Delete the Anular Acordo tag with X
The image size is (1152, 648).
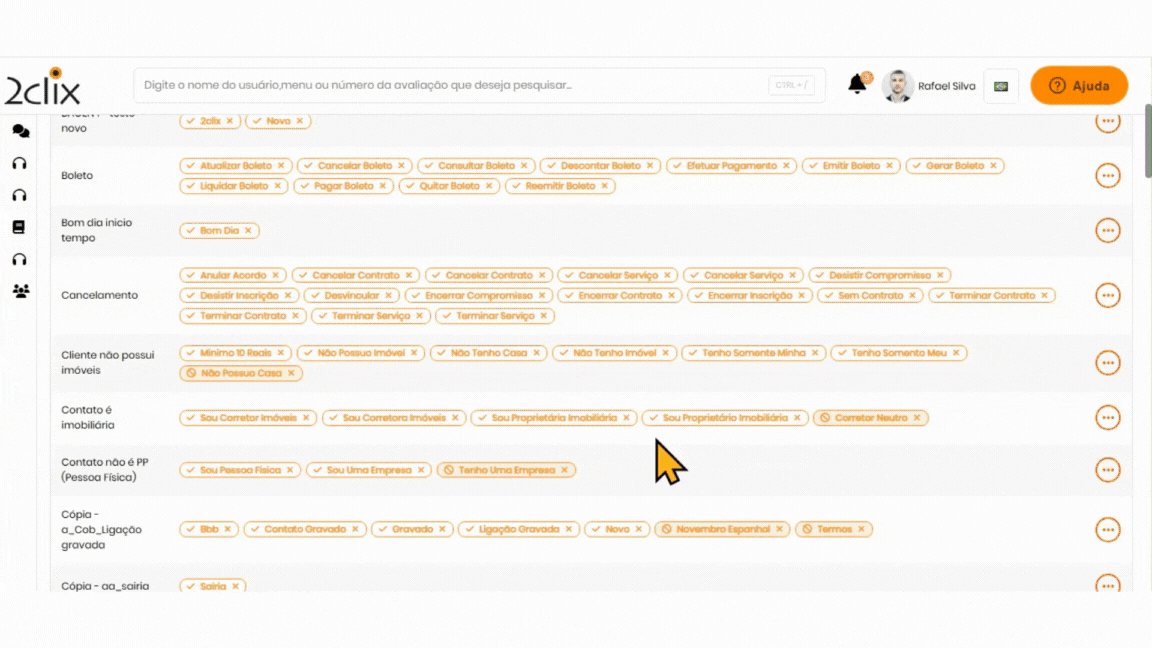pos(276,275)
